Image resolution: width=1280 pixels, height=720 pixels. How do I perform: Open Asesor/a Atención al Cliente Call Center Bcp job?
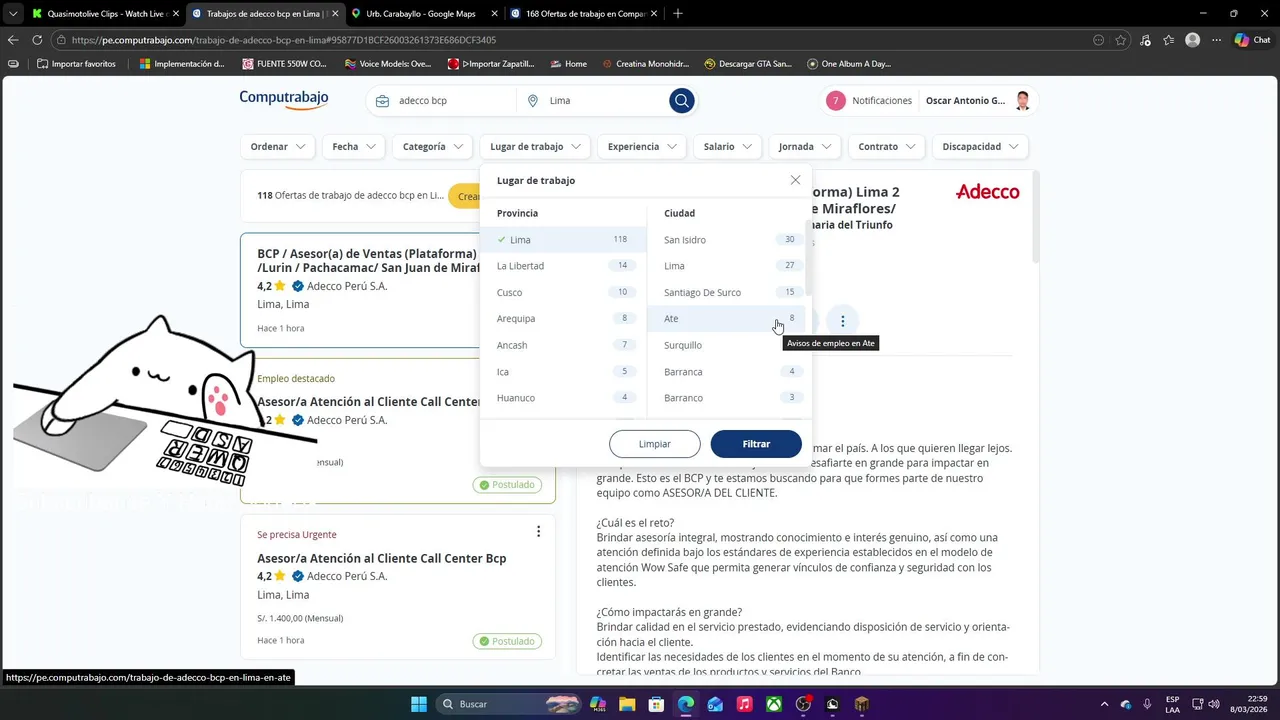(x=382, y=558)
